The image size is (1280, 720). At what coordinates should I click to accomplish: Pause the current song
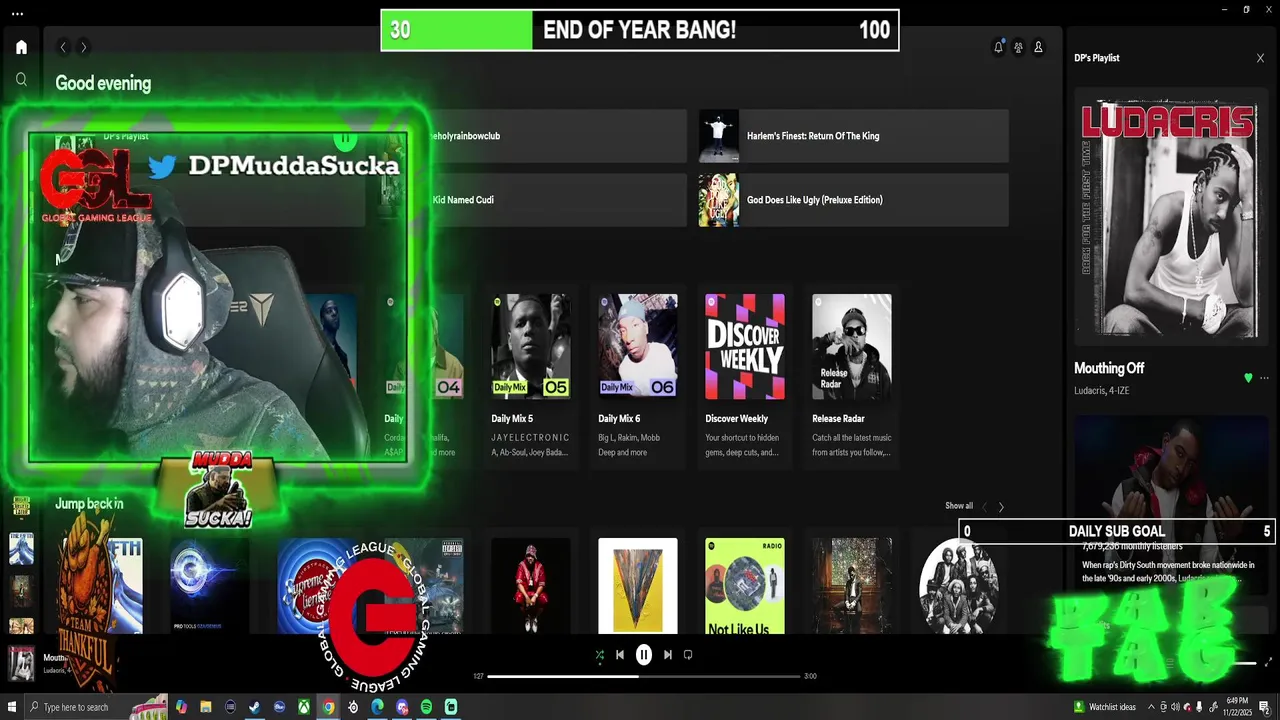[644, 655]
